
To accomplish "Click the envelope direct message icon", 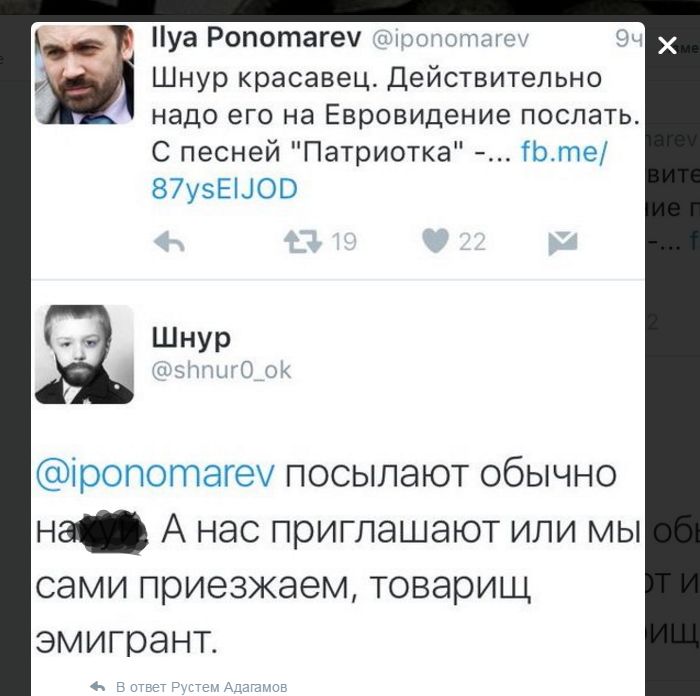I will (563, 242).
